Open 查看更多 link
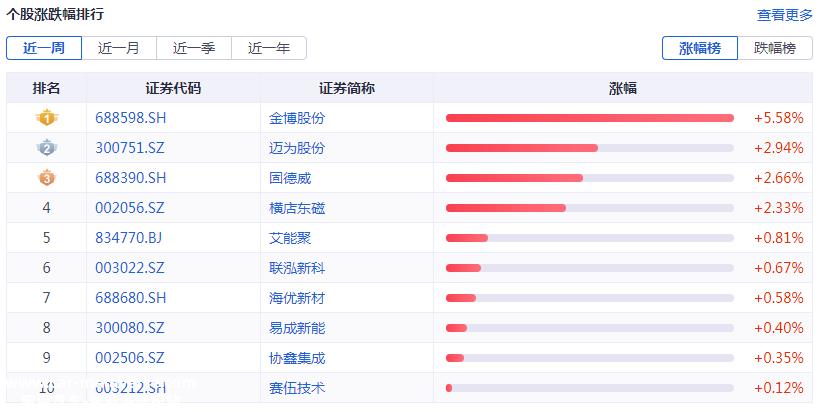Screen dimensions: 823x412 point(785,15)
